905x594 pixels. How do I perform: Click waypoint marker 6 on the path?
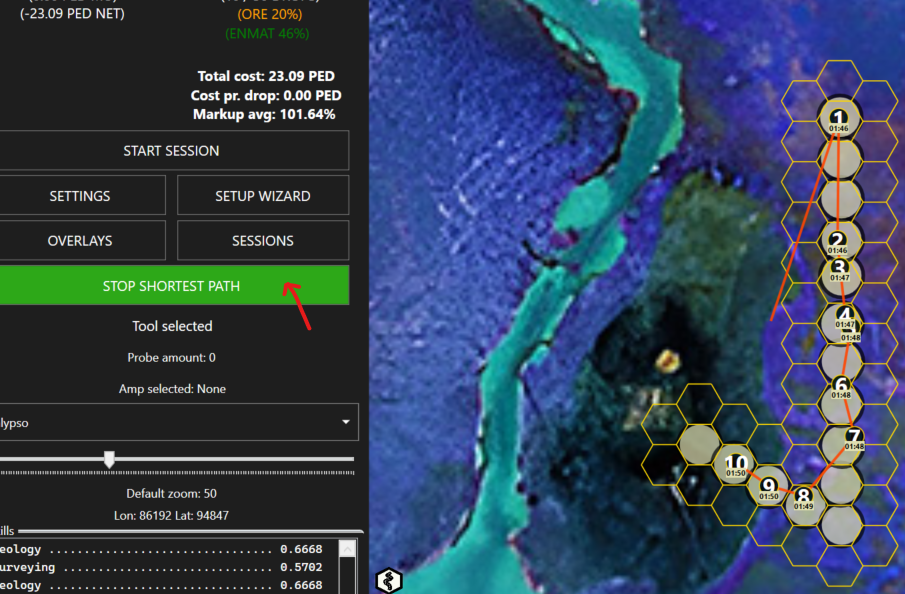(840, 388)
